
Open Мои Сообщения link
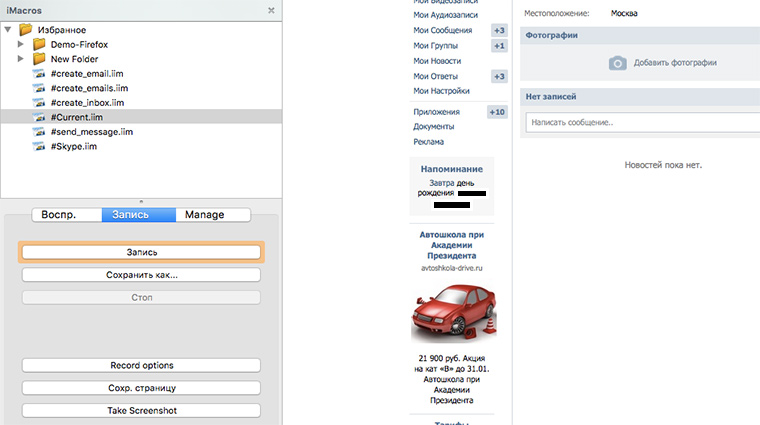(443, 30)
